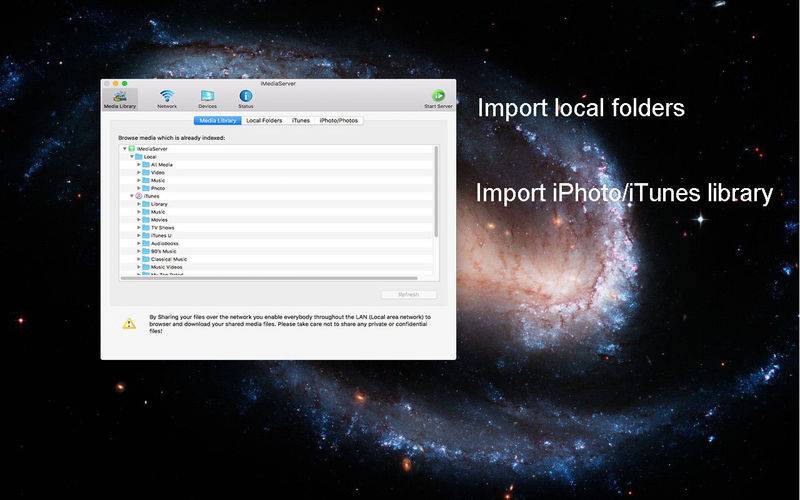
Task: Expand the All Media folder
Action: tap(138, 165)
